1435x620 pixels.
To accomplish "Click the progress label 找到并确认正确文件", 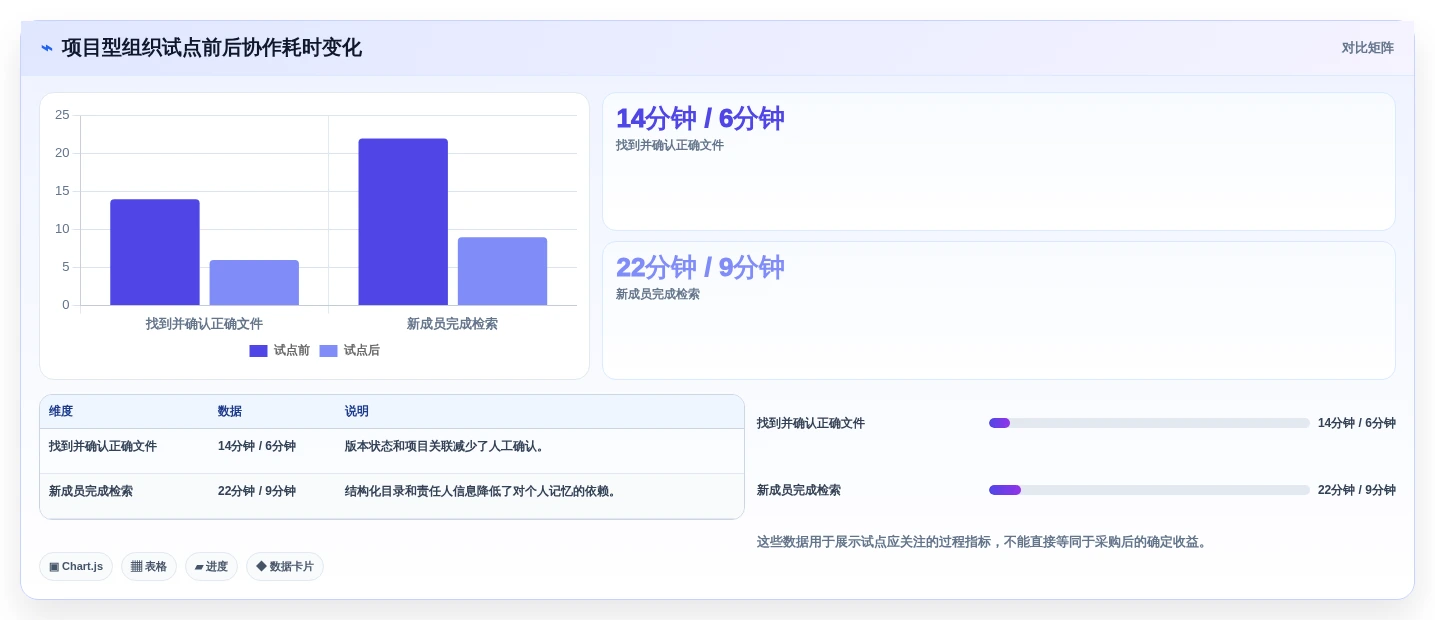I will point(811,424).
